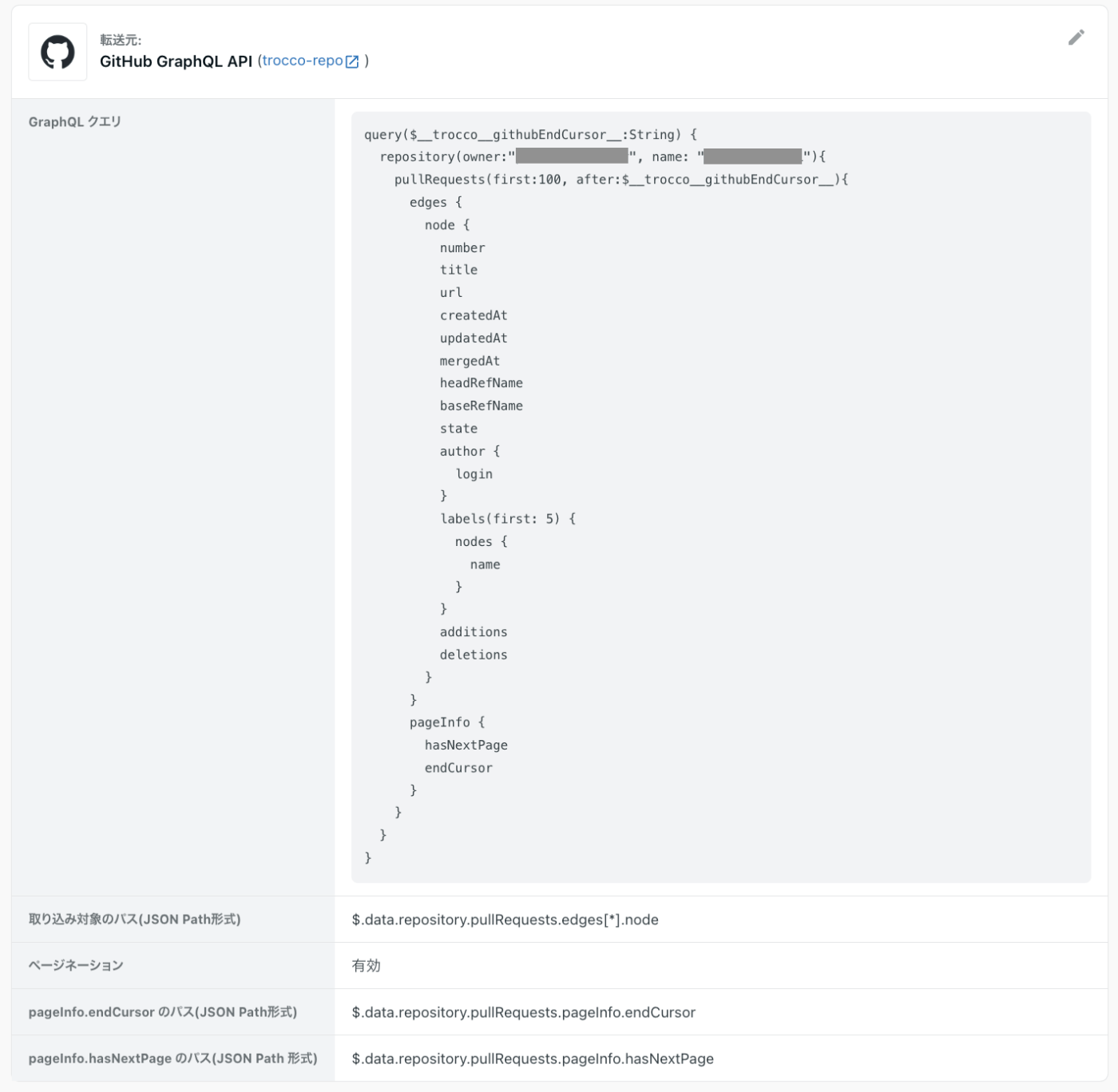
Task: Click the '有効' pagination value
Action: [x=367, y=966]
